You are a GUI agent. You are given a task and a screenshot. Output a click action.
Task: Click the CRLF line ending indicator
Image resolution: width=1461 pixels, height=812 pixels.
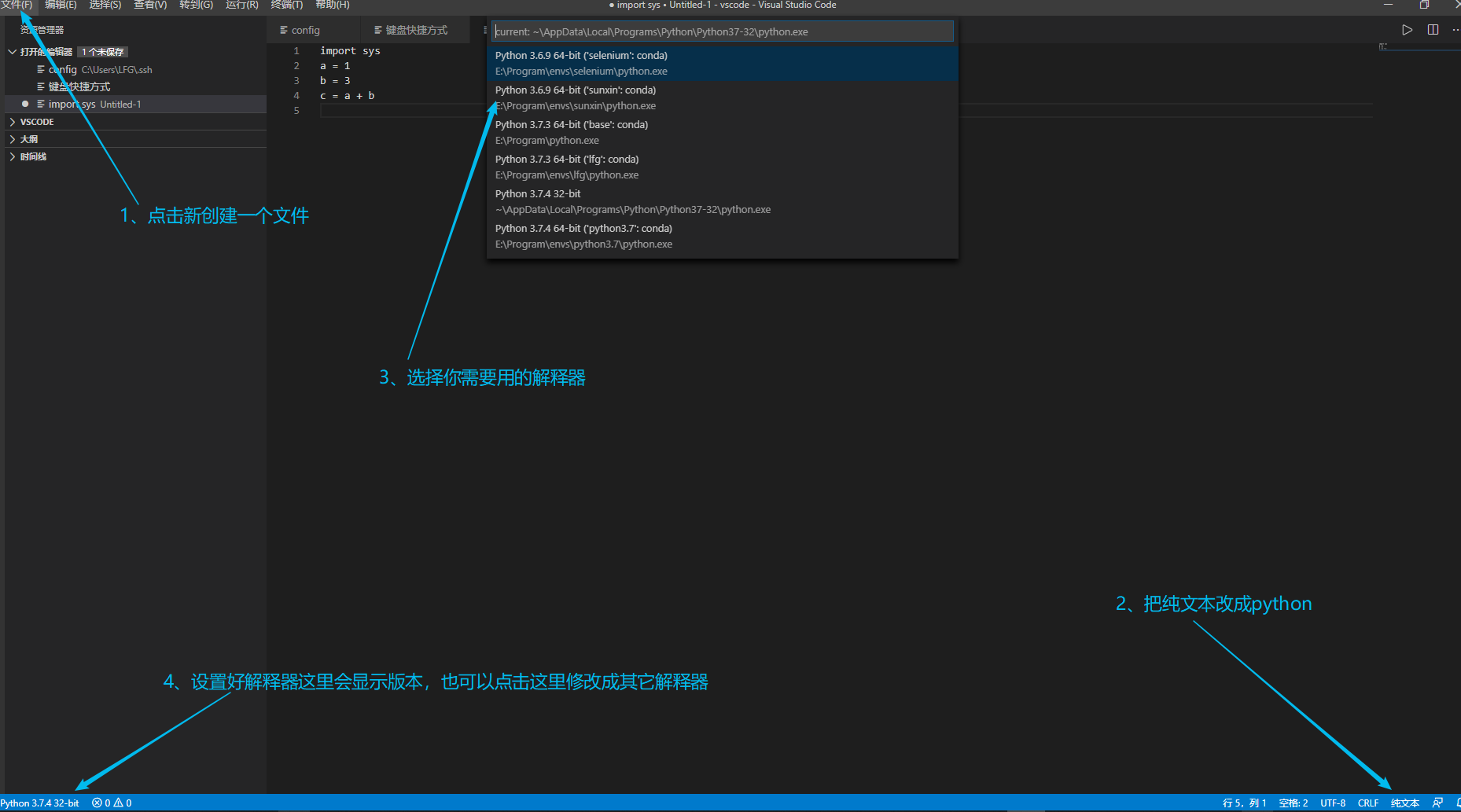tap(1368, 803)
